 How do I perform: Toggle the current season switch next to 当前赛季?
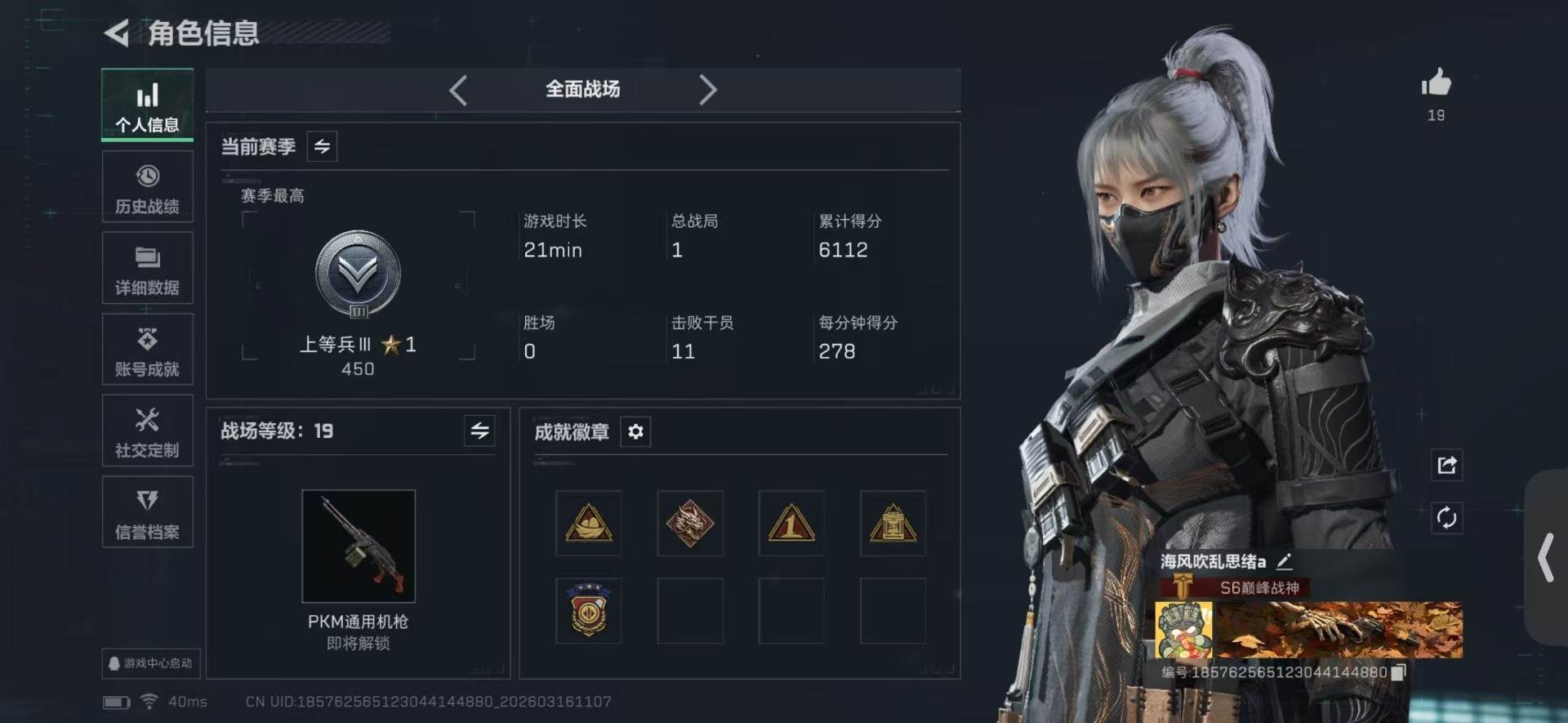[x=322, y=146]
